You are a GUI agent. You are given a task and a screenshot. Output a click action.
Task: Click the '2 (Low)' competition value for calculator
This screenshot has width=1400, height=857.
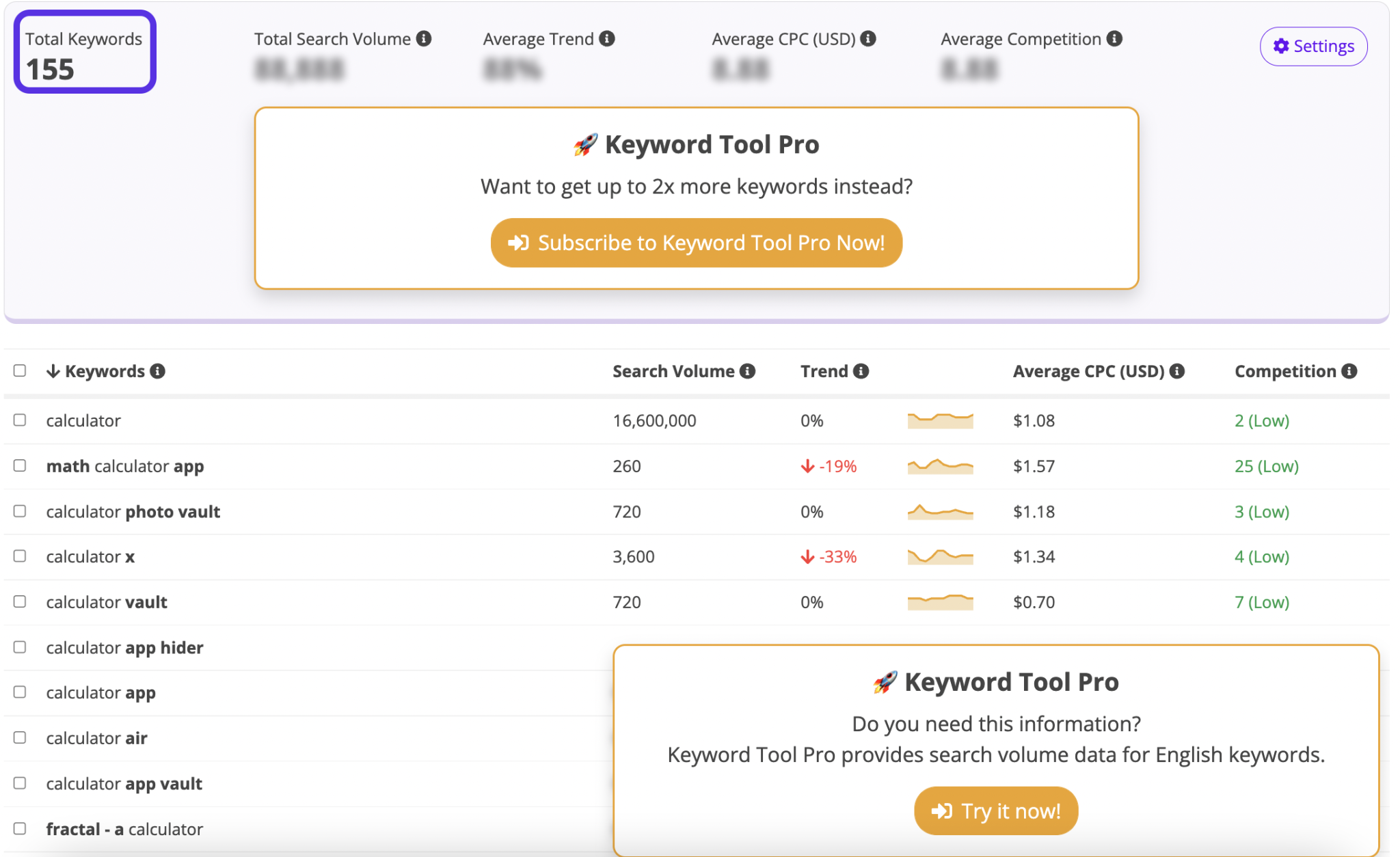coord(1261,420)
